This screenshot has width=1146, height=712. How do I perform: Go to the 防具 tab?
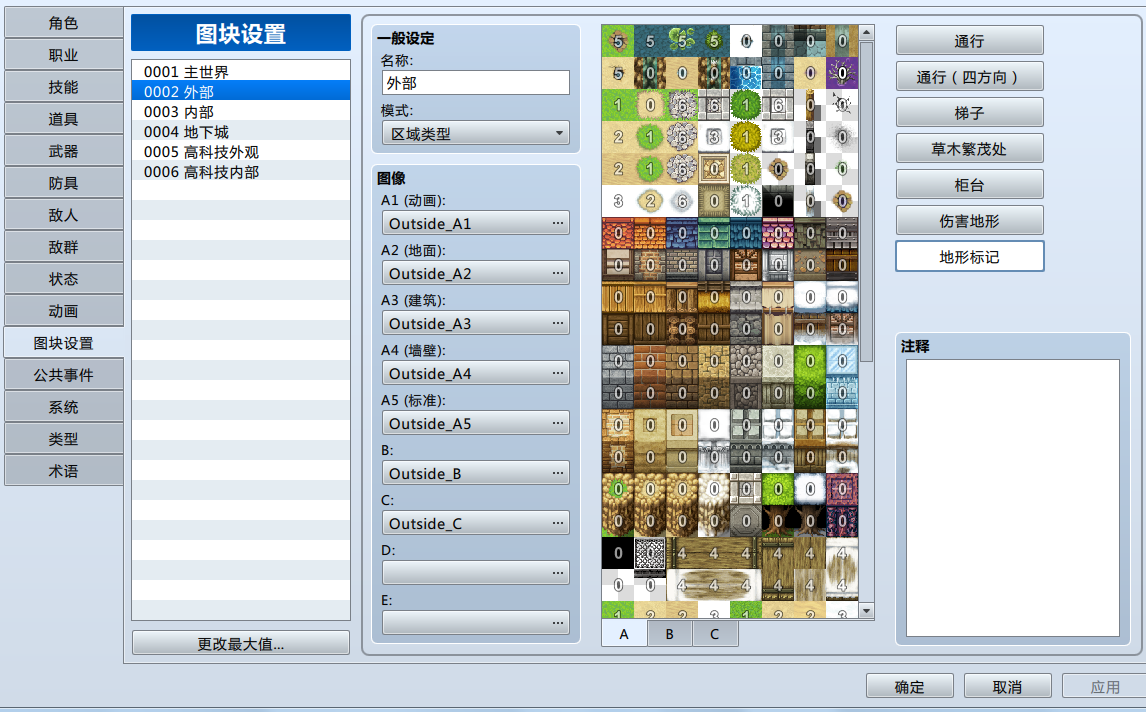(64, 183)
